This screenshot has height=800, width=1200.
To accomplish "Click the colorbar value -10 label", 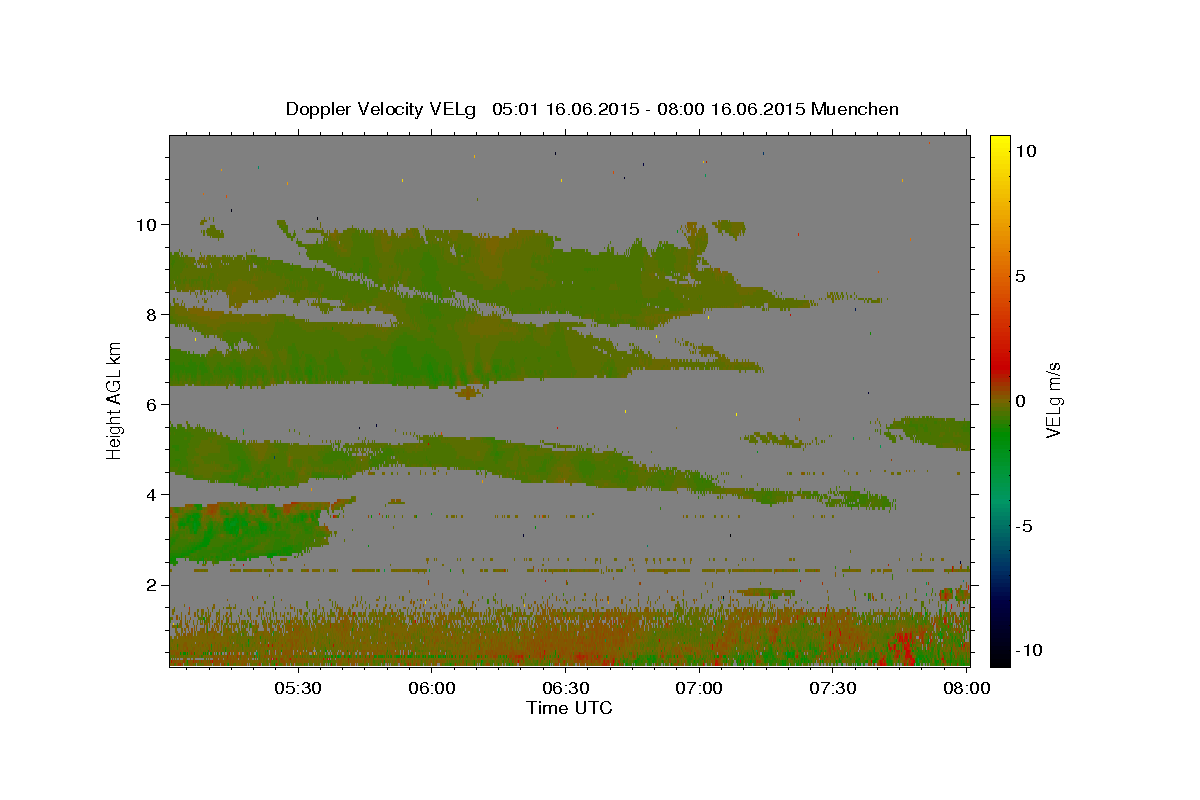I will click(x=1029, y=650).
